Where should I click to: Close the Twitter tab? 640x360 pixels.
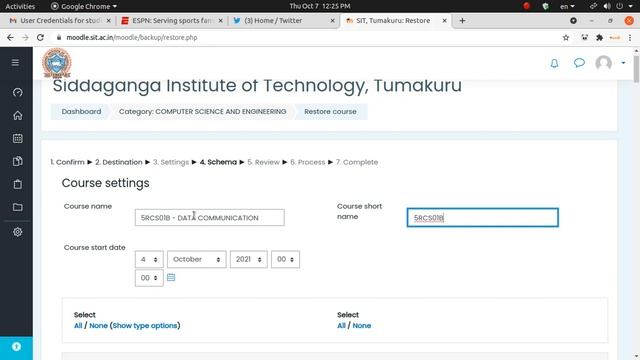click(x=333, y=20)
